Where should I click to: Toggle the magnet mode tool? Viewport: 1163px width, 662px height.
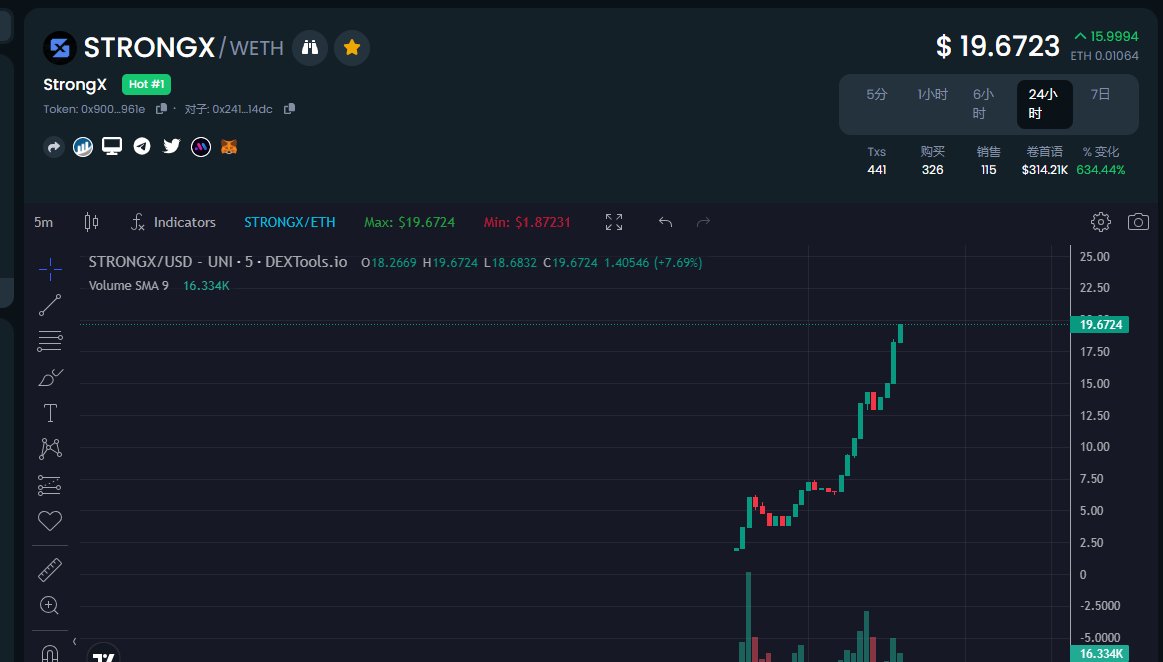(50, 652)
